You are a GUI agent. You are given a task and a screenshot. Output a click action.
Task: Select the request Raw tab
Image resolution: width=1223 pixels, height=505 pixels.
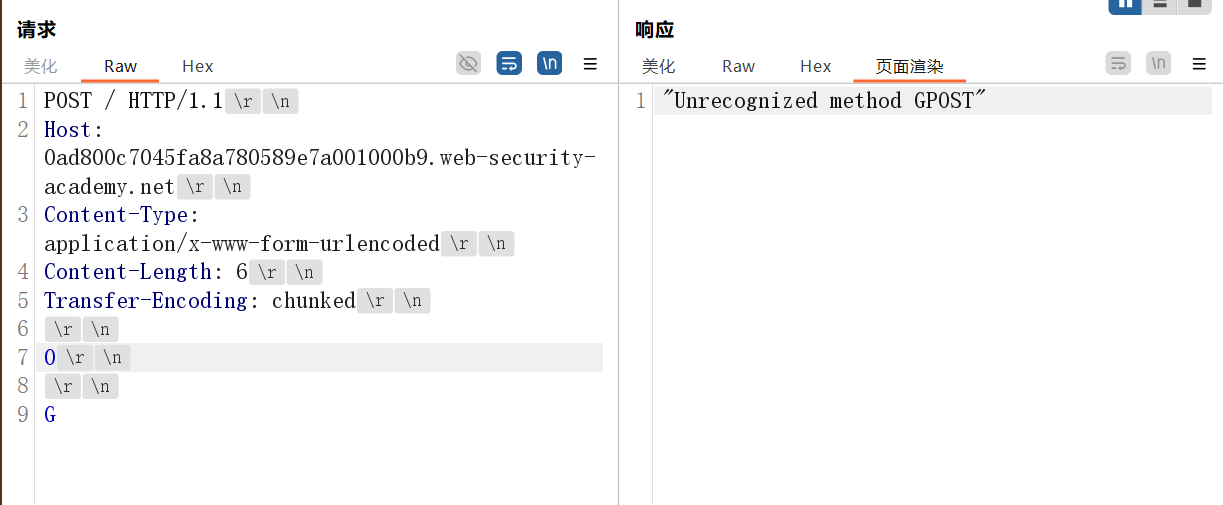point(120,66)
